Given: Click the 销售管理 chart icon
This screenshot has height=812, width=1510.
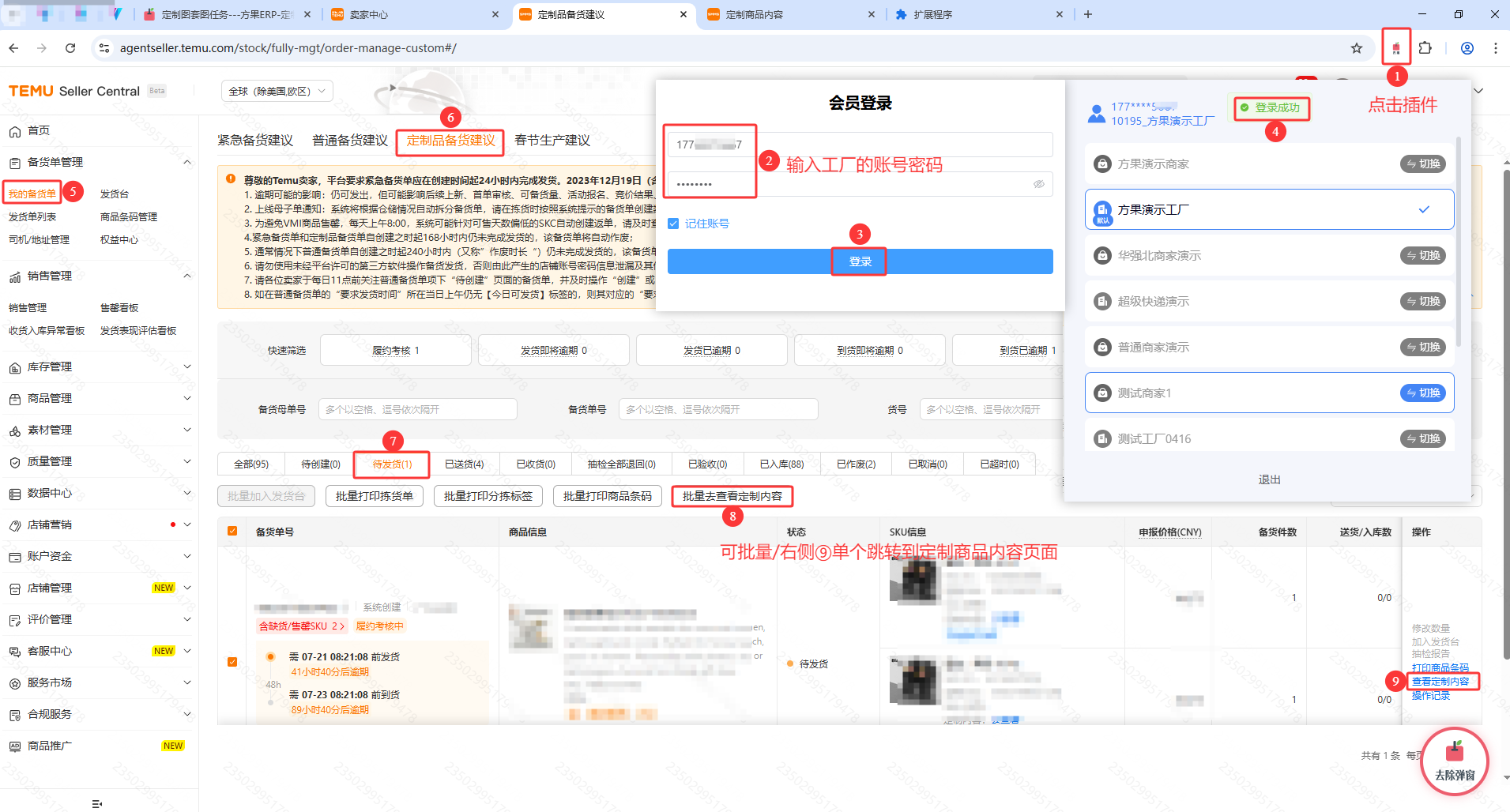Looking at the screenshot, I should (14, 276).
